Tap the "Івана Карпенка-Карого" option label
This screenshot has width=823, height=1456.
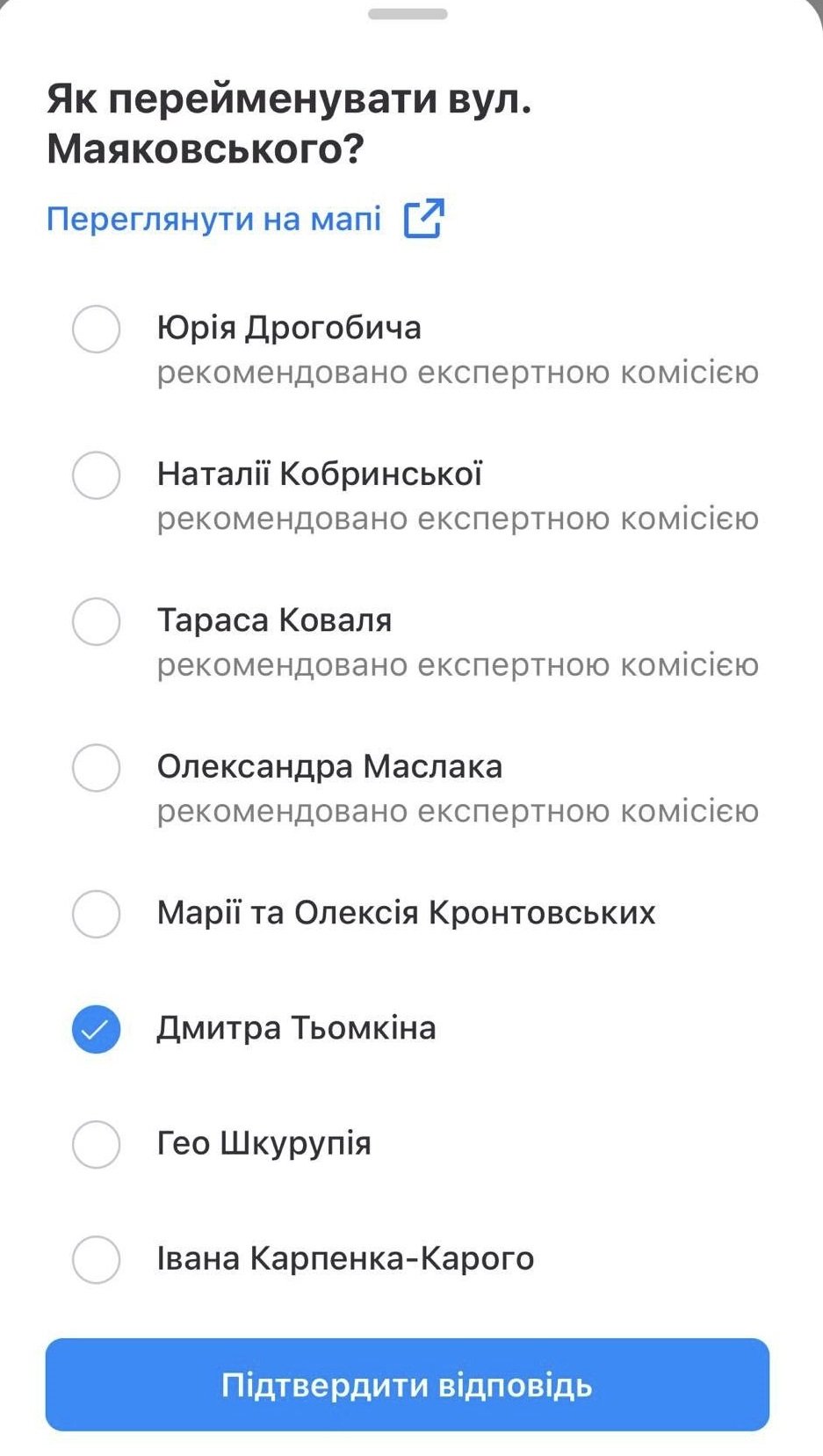[345, 1259]
